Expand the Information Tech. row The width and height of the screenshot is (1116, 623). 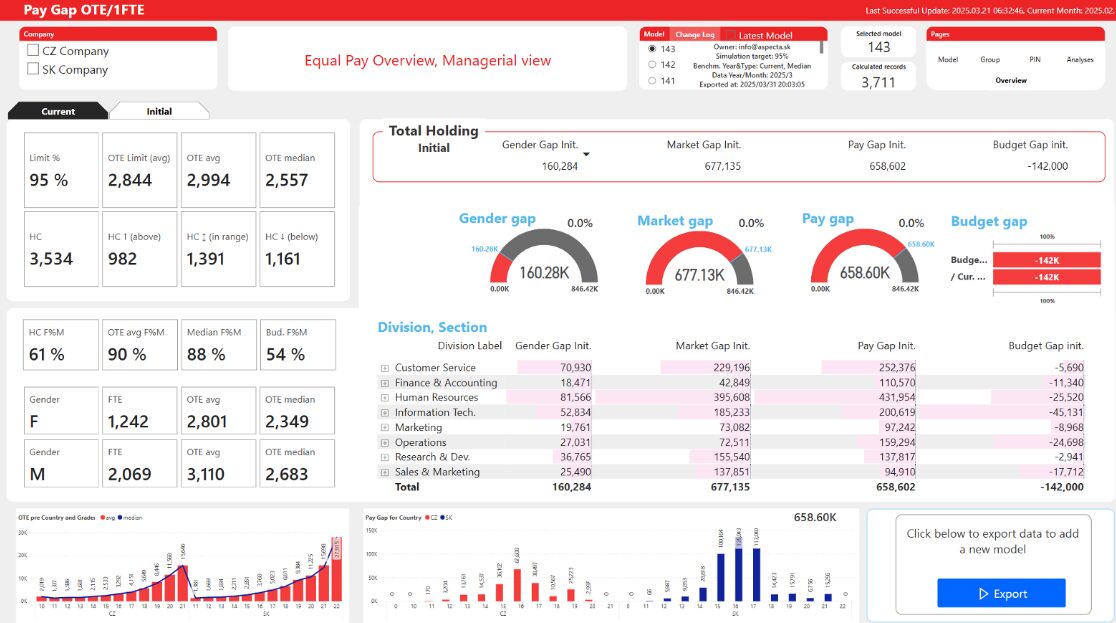(384, 413)
